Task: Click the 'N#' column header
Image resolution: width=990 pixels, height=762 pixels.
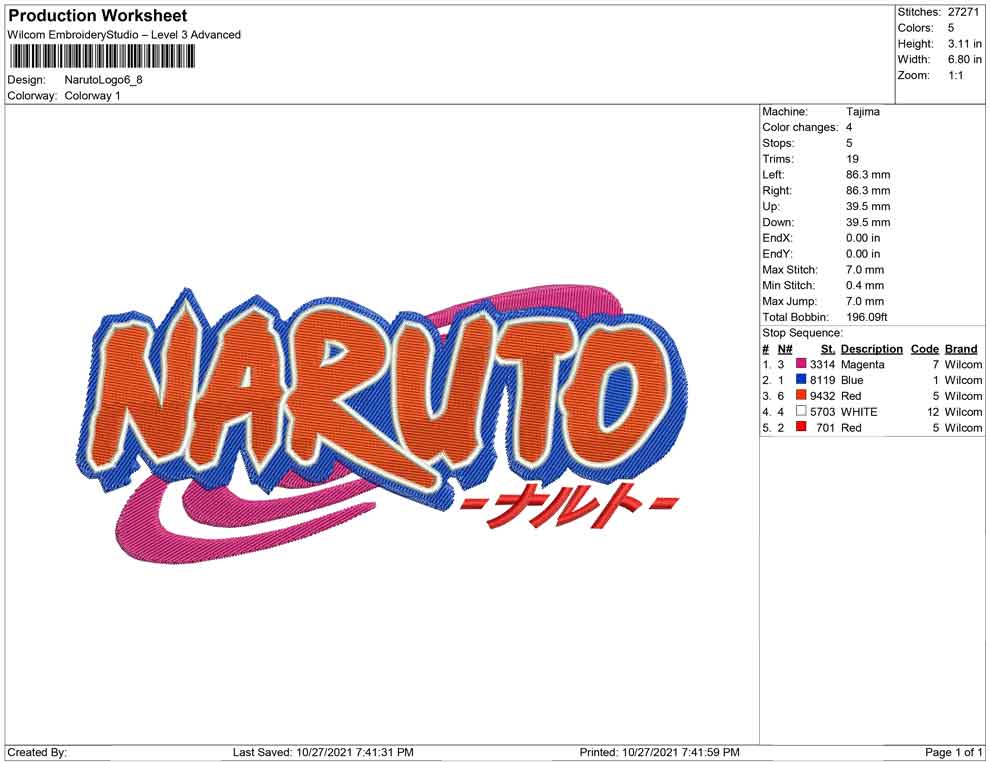Action: 785,348
